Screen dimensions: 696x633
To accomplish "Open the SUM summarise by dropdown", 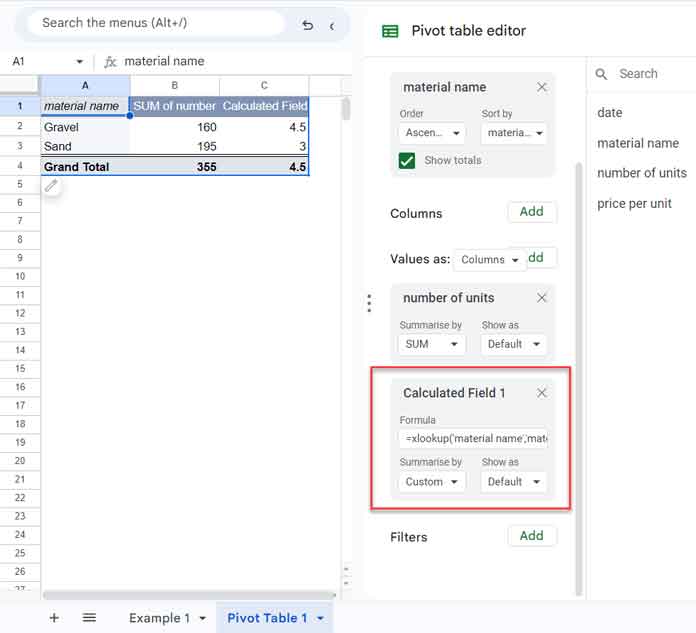I will [x=432, y=344].
